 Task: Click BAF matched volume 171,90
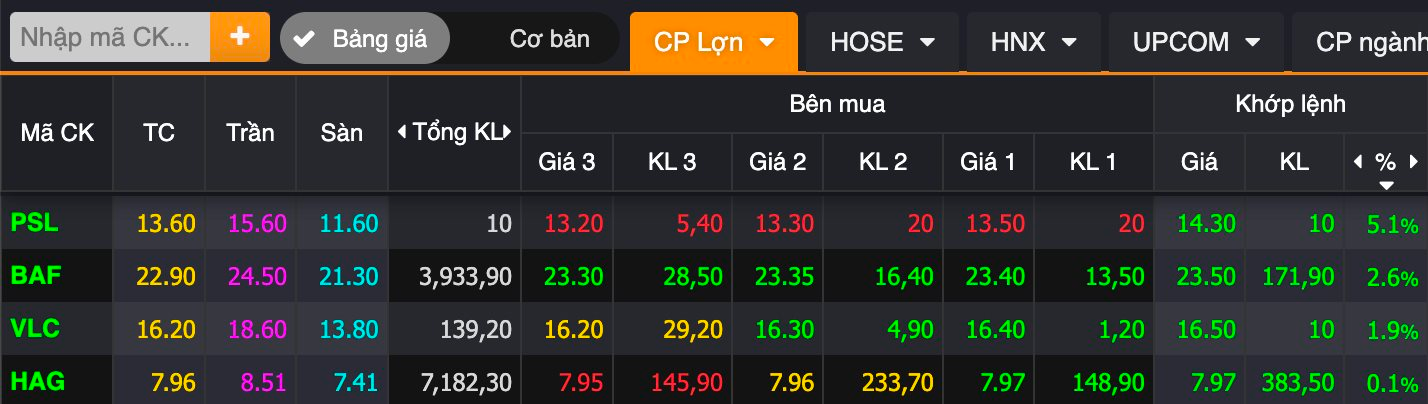(1299, 276)
